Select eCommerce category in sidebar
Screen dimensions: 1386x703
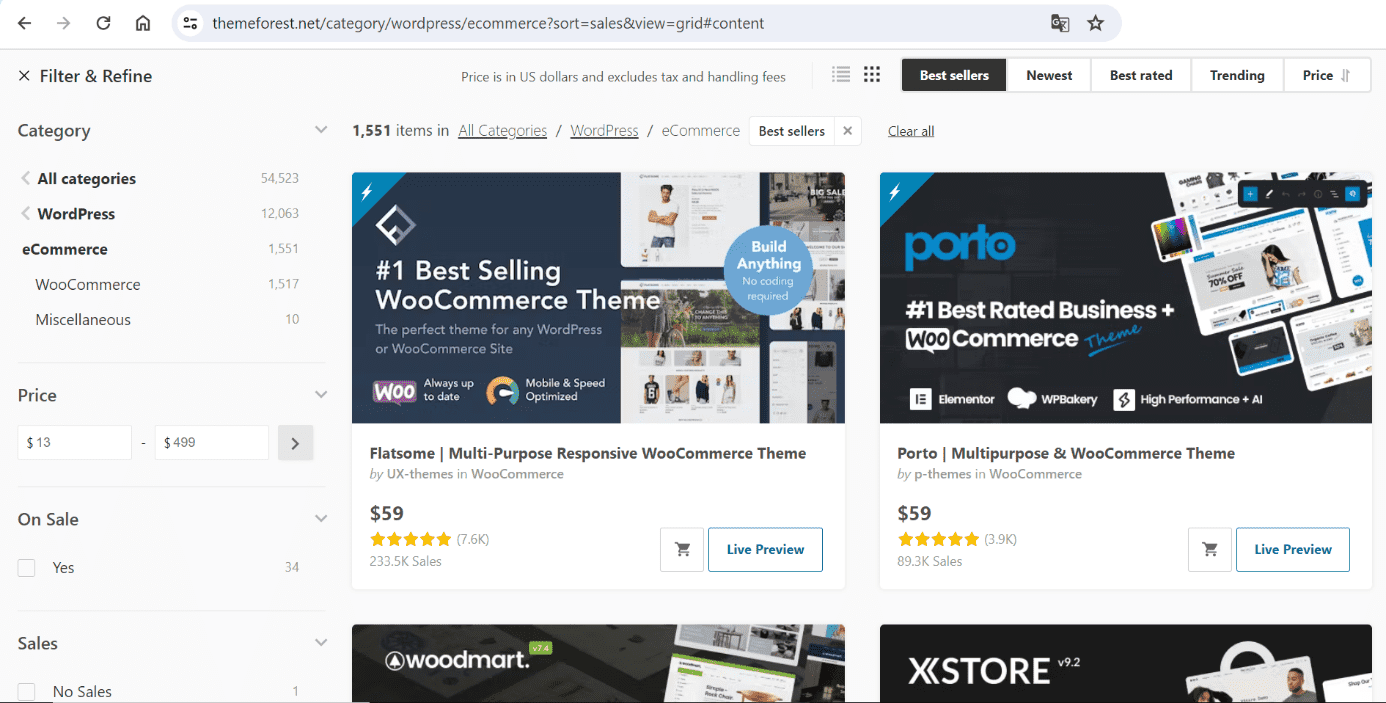coord(65,250)
